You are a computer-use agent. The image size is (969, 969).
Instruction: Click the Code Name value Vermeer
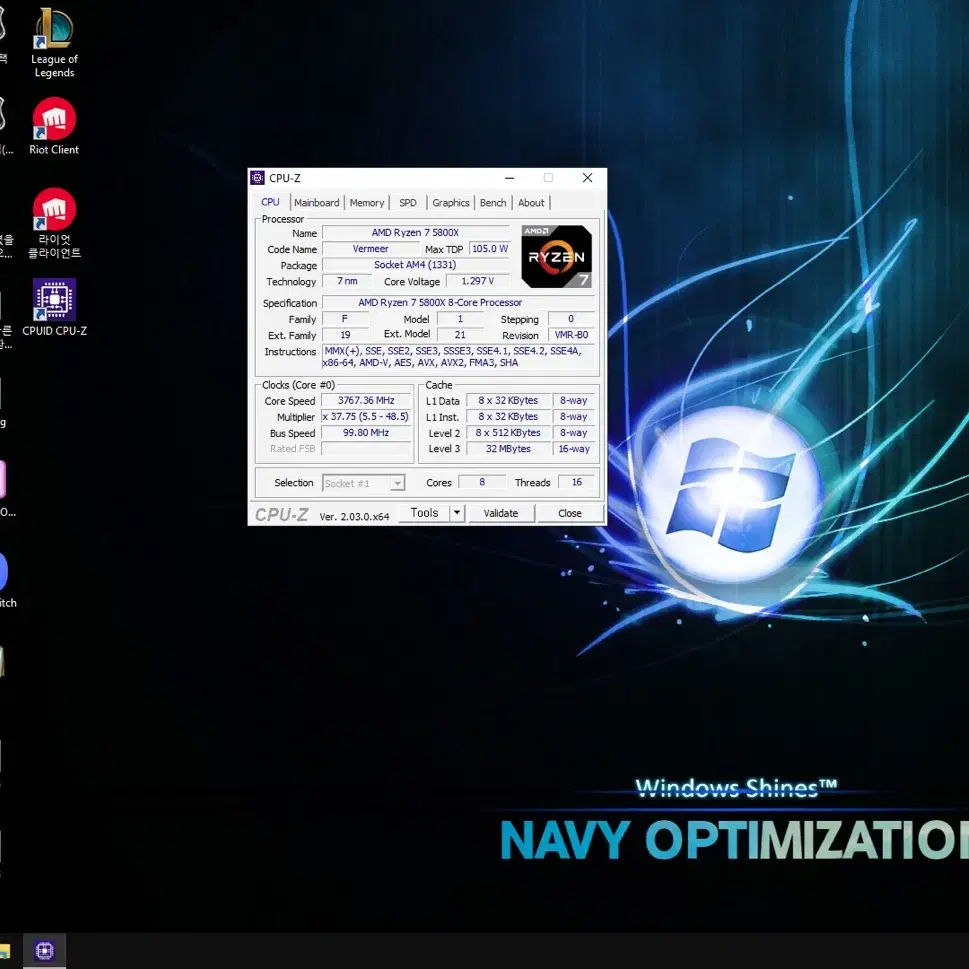tap(371, 249)
